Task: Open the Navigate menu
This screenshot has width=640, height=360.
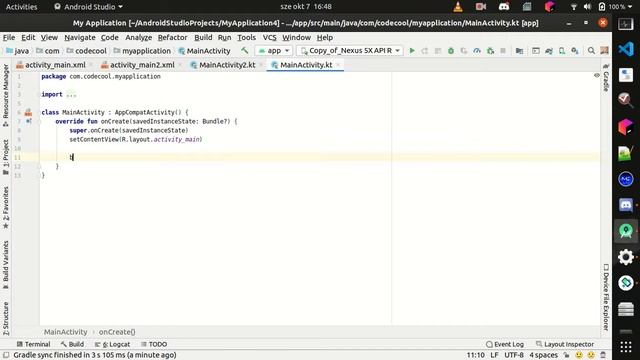Action: point(80,38)
